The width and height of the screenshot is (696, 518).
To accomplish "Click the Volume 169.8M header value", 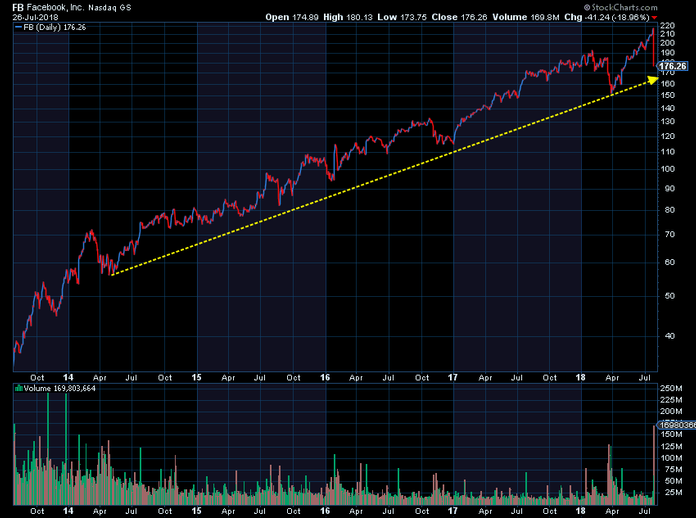I will (526, 17).
